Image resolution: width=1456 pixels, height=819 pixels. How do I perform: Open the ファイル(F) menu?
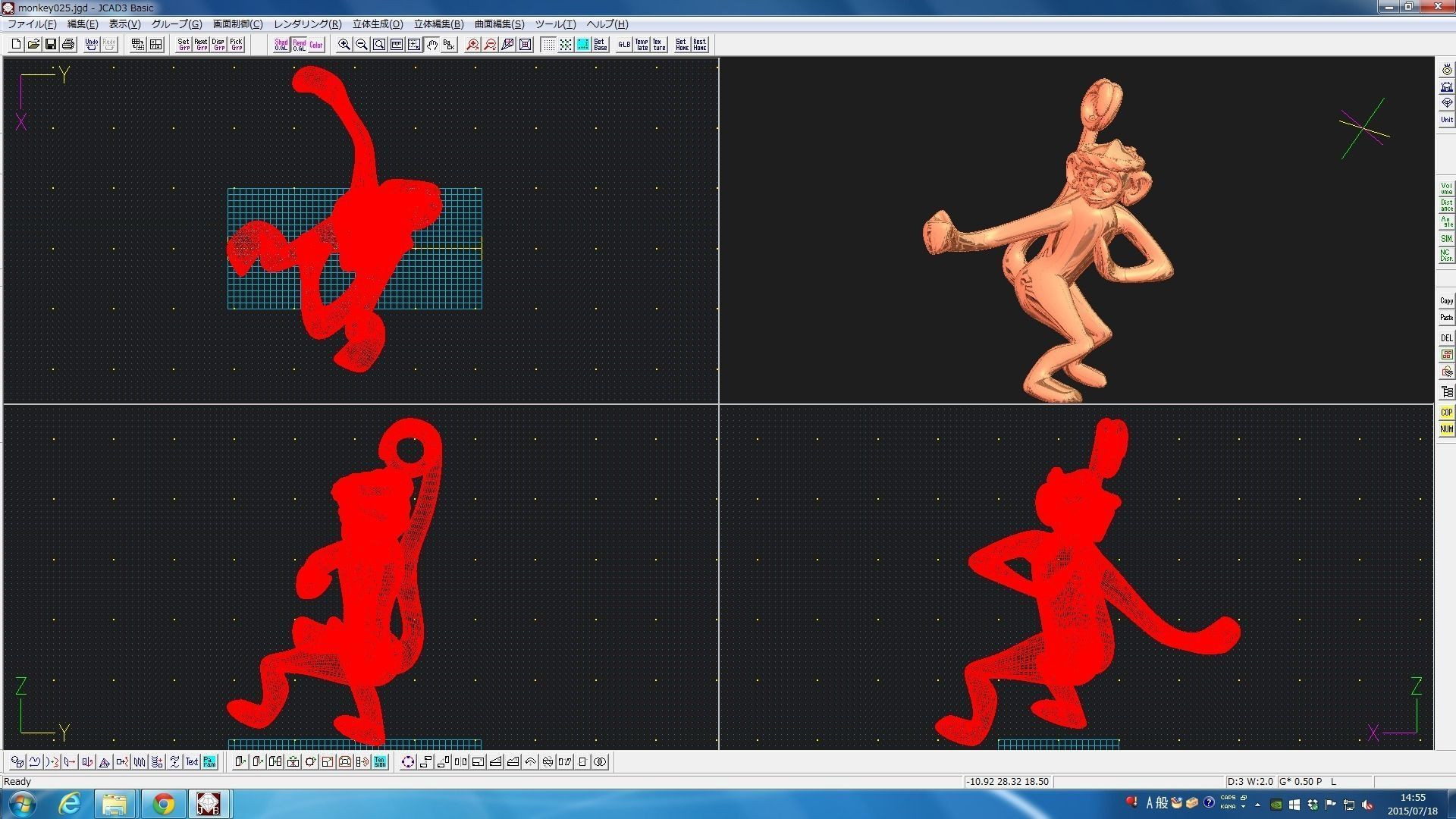pos(32,24)
